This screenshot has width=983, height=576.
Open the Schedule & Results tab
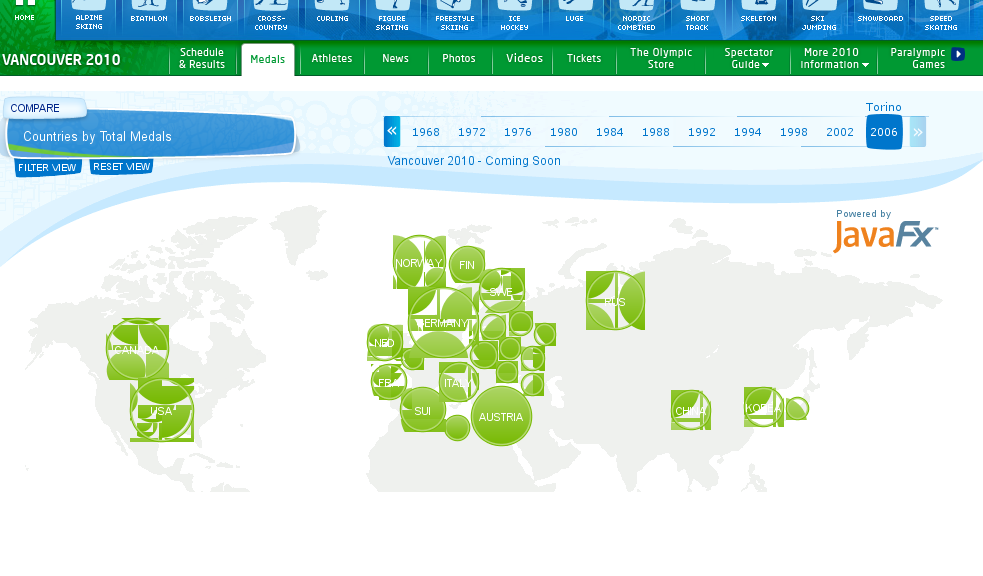(202, 59)
